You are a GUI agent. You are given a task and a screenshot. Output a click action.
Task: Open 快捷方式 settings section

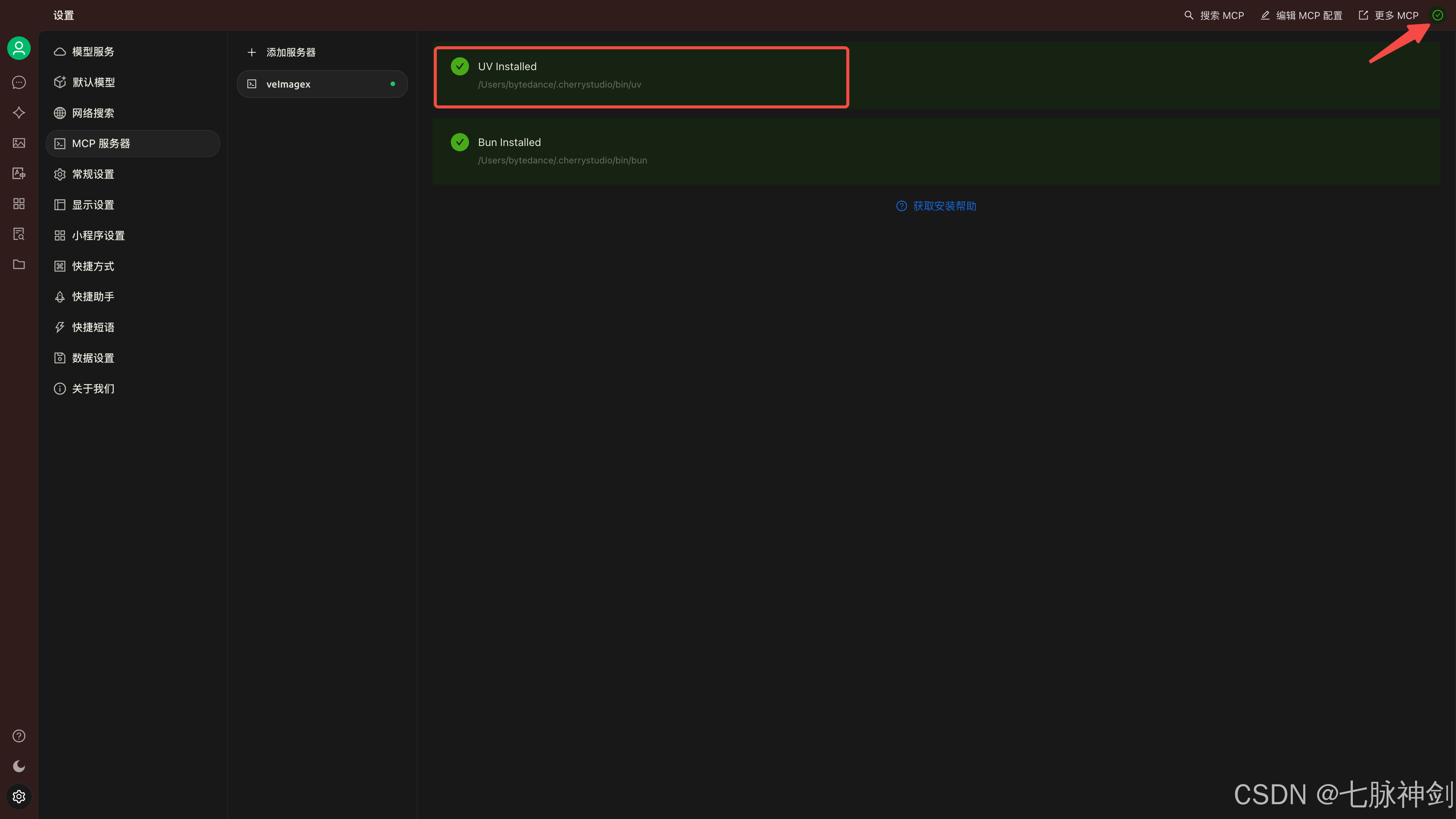click(x=93, y=266)
